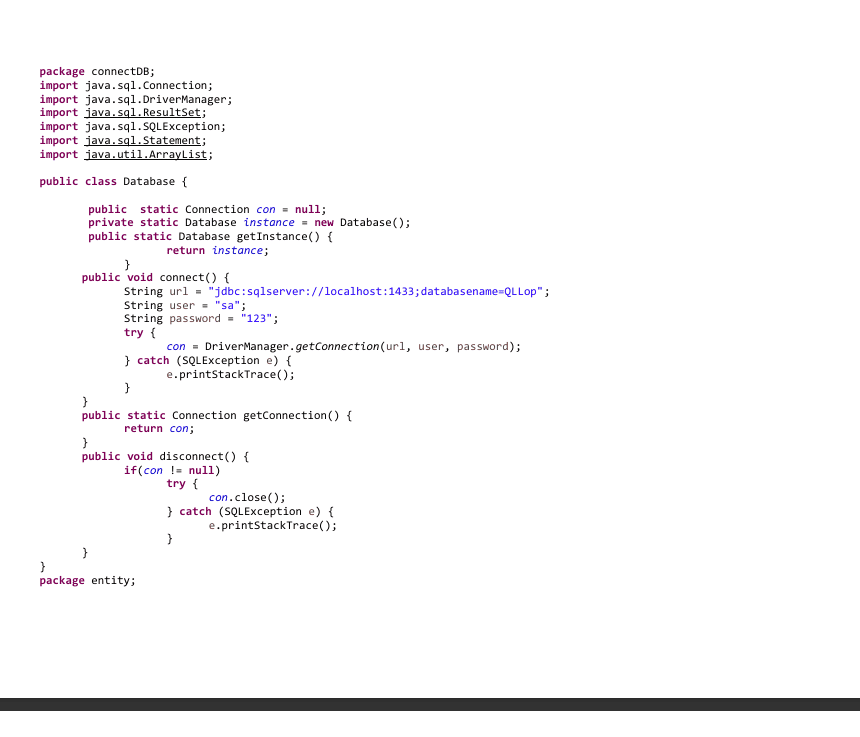Select the java.sql.DriverManager import line
Viewport: 860px width, 737px height.
(x=136, y=100)
